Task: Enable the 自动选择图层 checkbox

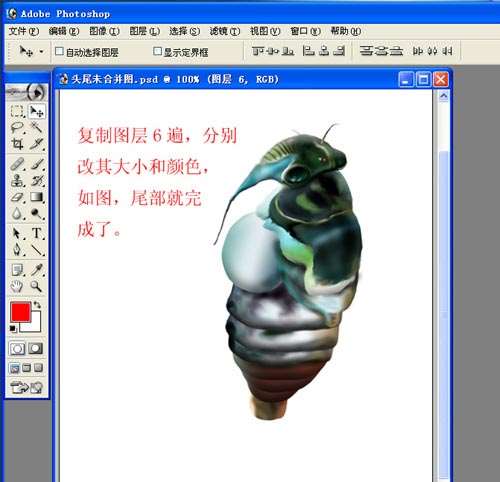Action: click(59, 51)
